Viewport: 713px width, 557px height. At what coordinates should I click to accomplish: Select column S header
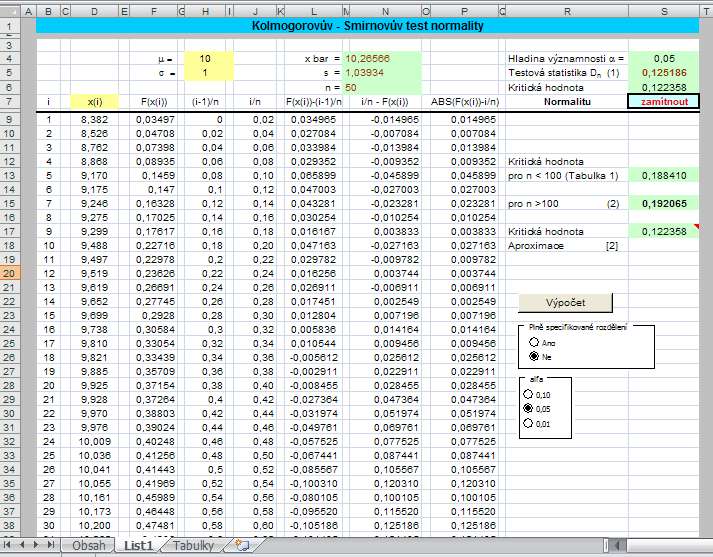coord(664,12)
